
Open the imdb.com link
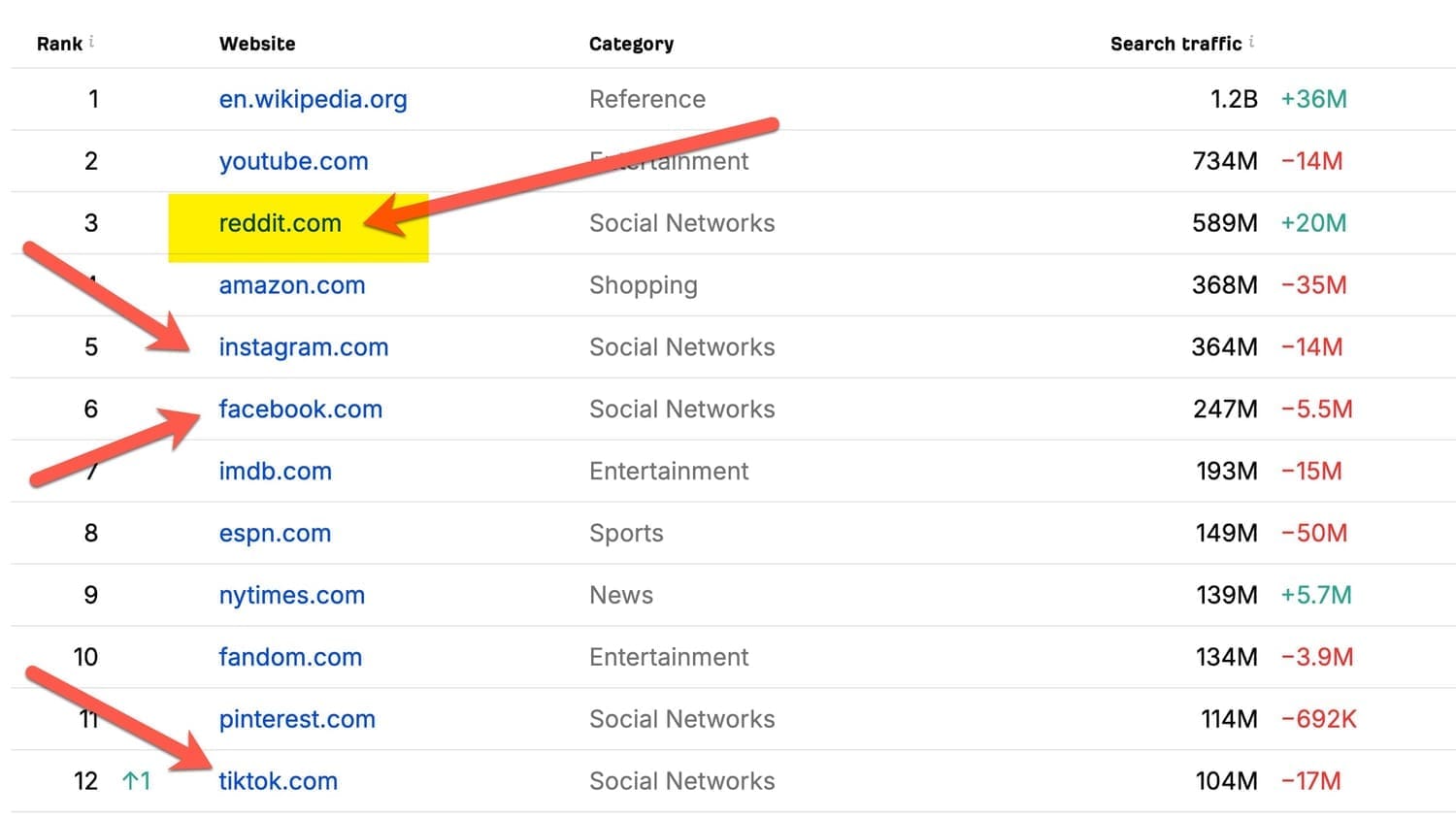pos(275,472)
